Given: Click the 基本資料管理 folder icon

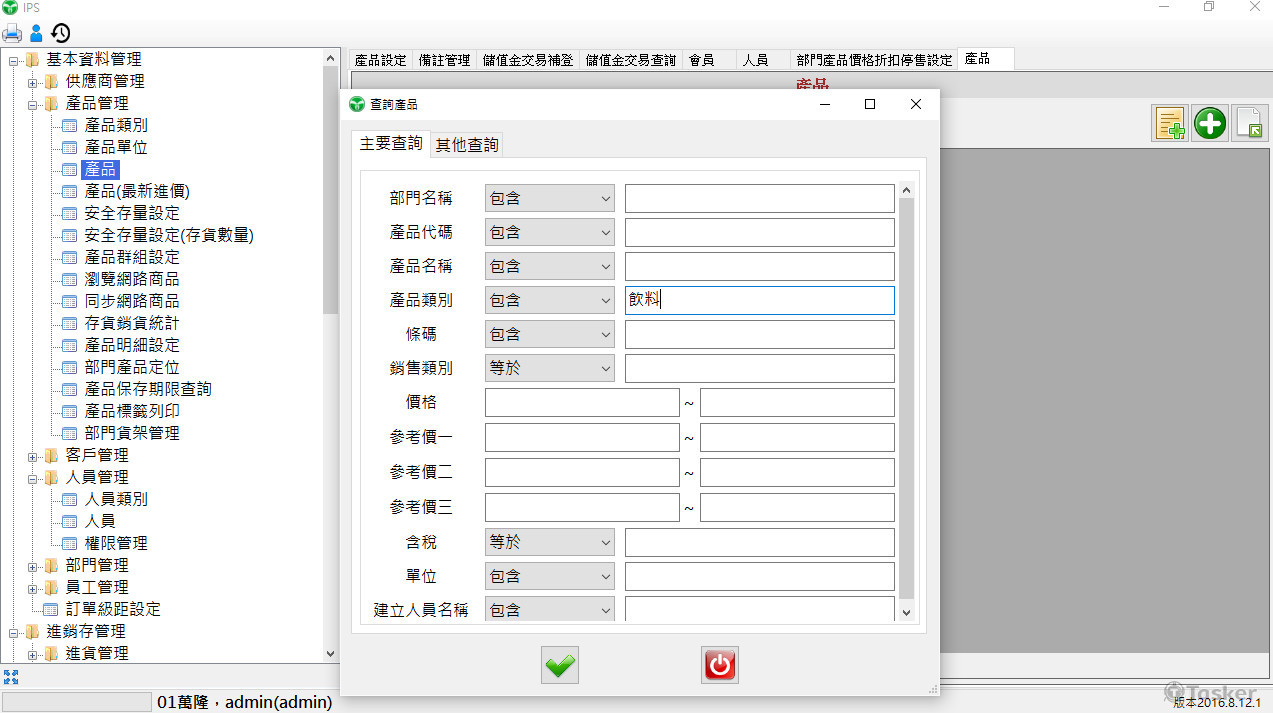Looking at the screenshot, I should [33, 59].
